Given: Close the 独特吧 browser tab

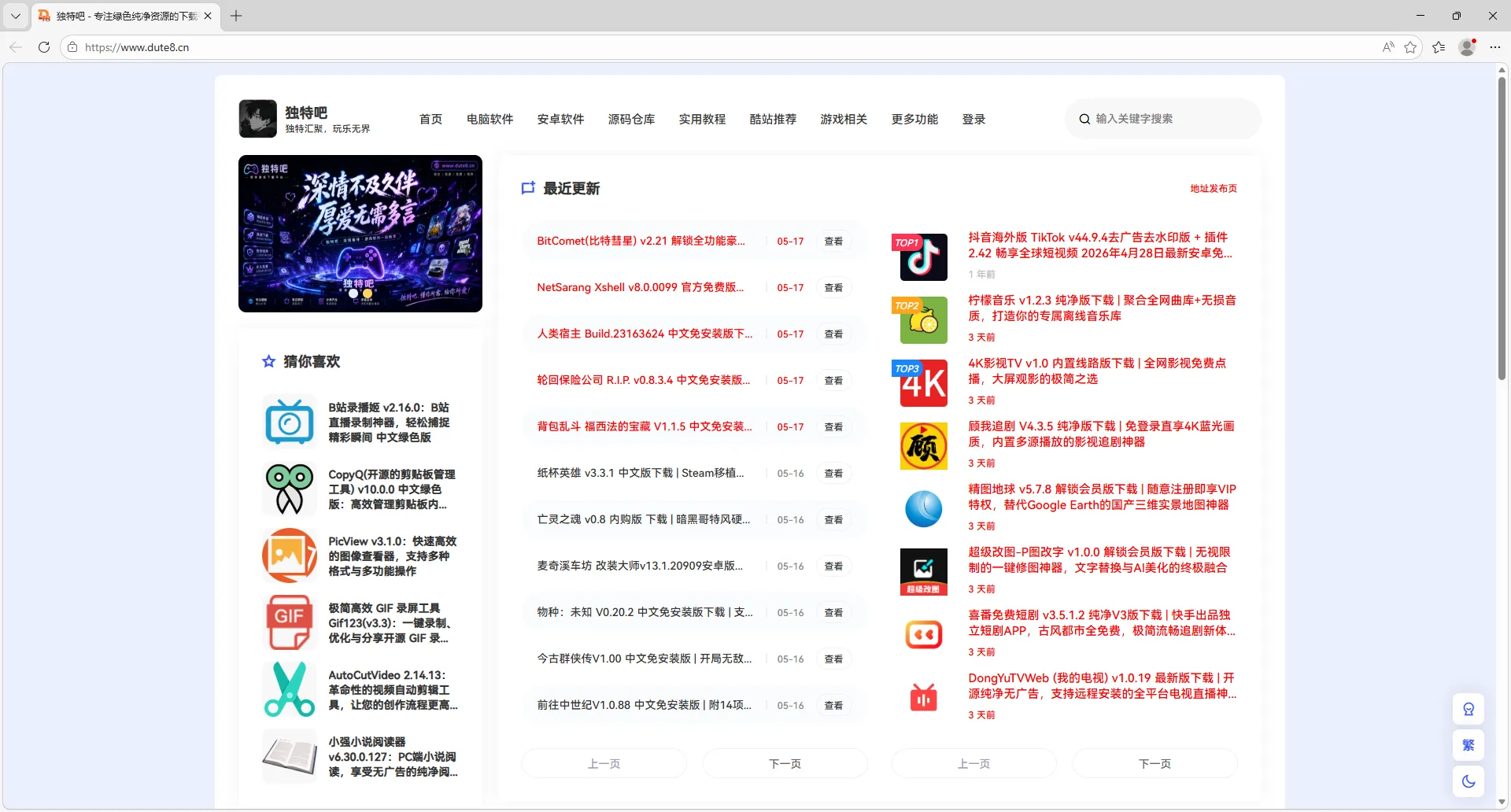Looking at the screenshot, I should pos(208,16).
